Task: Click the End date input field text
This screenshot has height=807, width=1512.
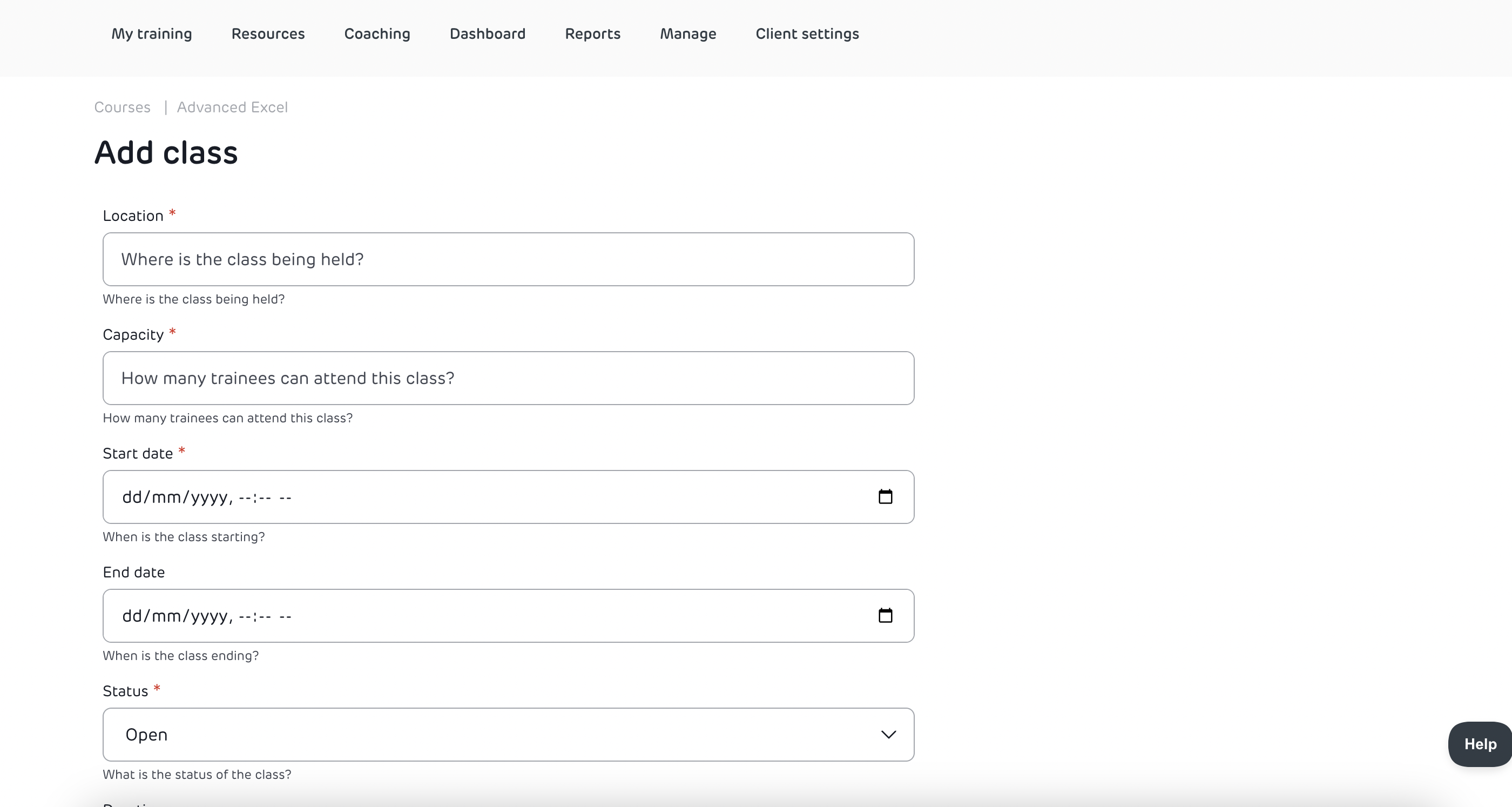Action: coord(207,616)
